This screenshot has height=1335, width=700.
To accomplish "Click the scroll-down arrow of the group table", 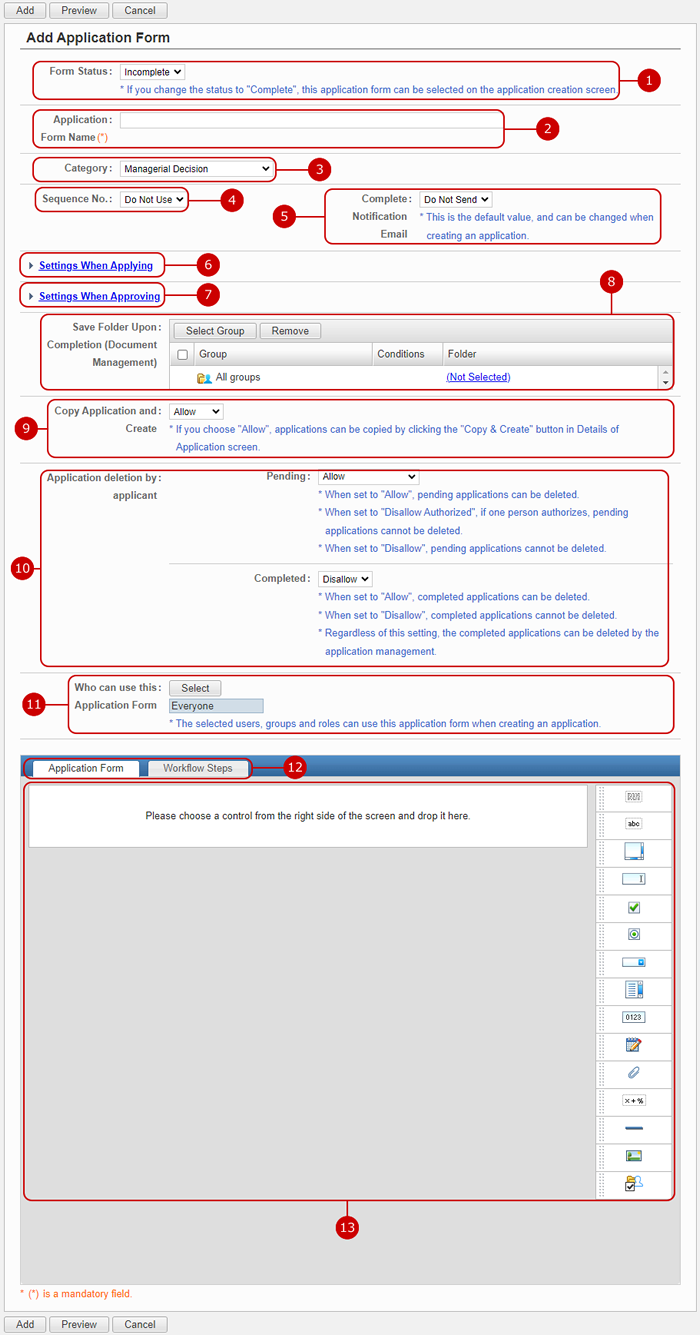I will [x=665, y=382].
